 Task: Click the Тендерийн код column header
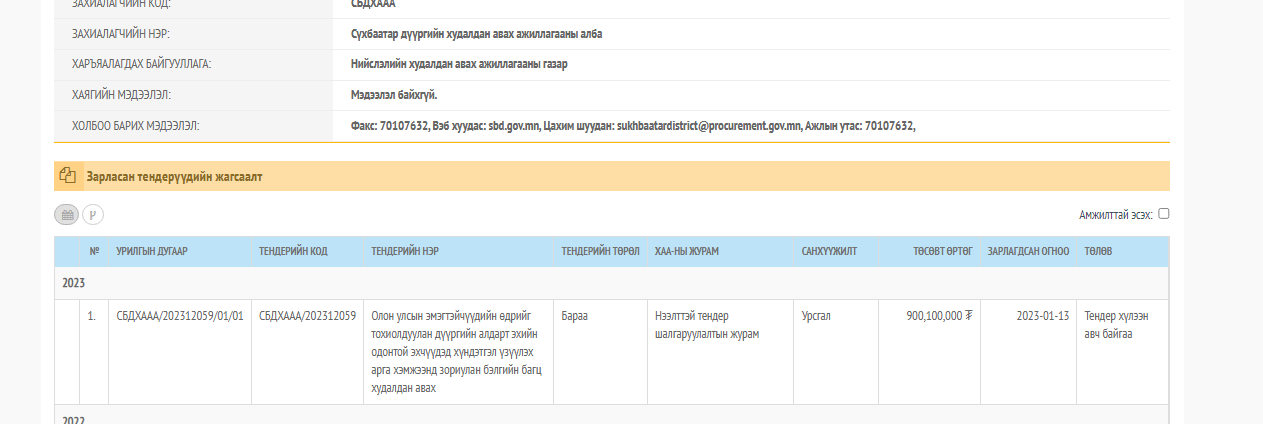point(293,251)
